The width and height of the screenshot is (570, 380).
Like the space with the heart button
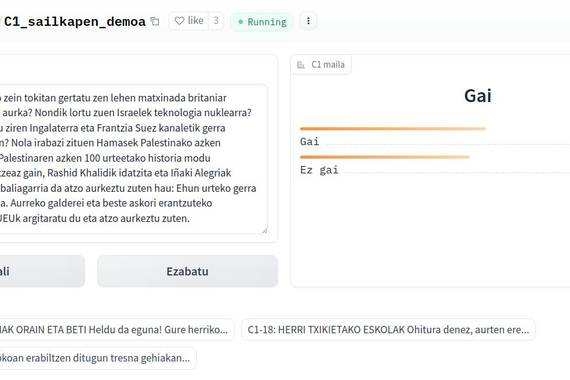pos(189,21)
